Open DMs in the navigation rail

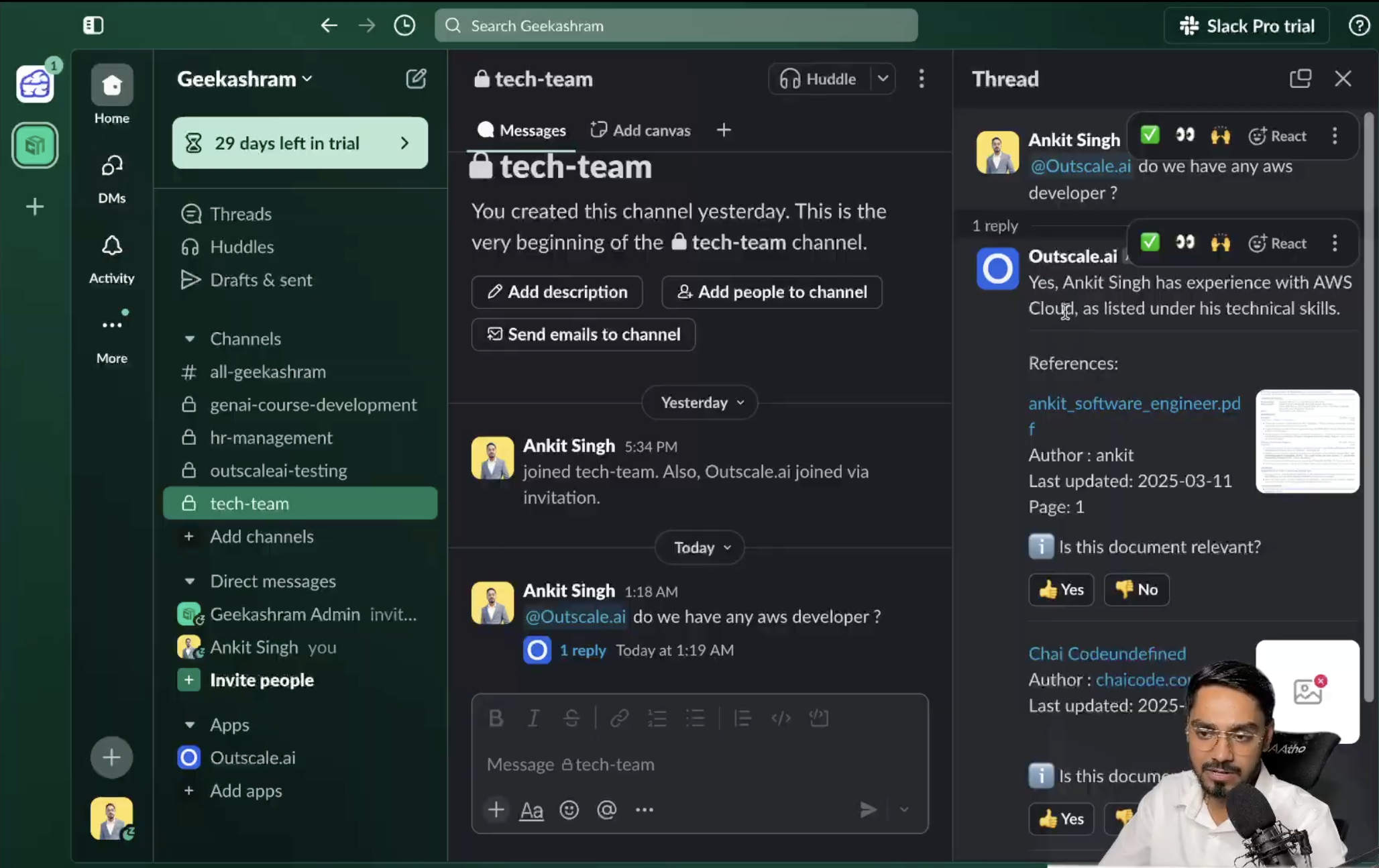point(112,178)
